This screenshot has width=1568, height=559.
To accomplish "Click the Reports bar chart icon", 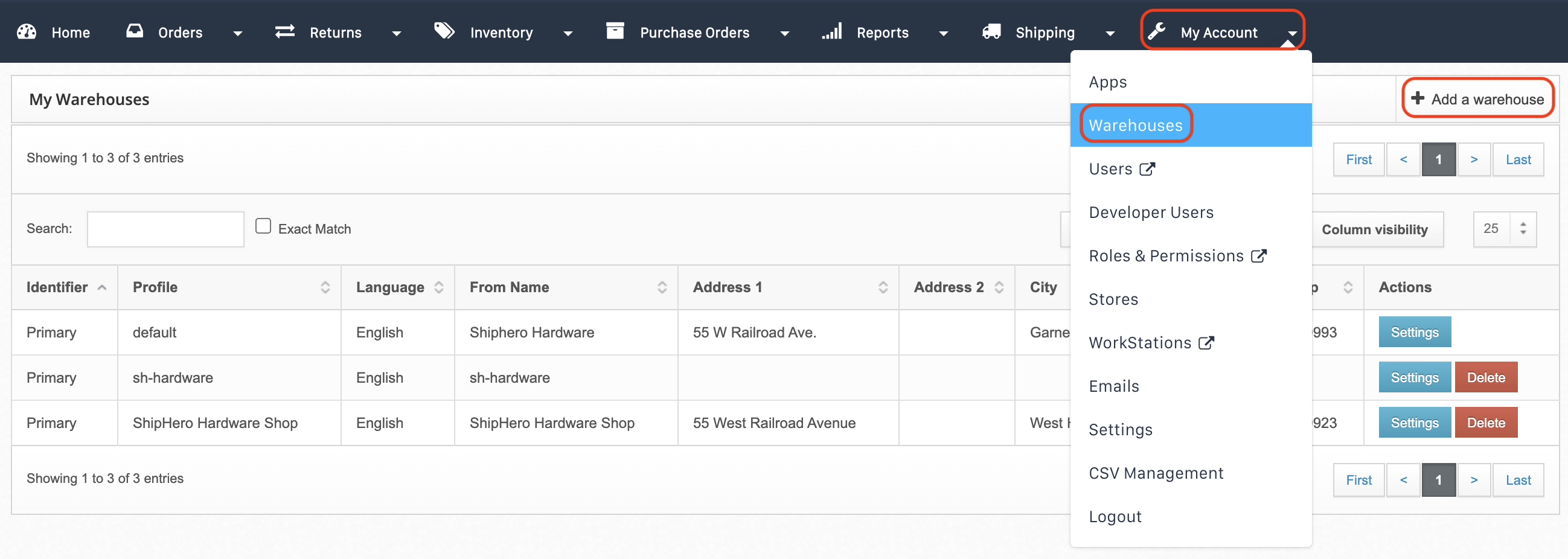I will (x=831, y=31).
